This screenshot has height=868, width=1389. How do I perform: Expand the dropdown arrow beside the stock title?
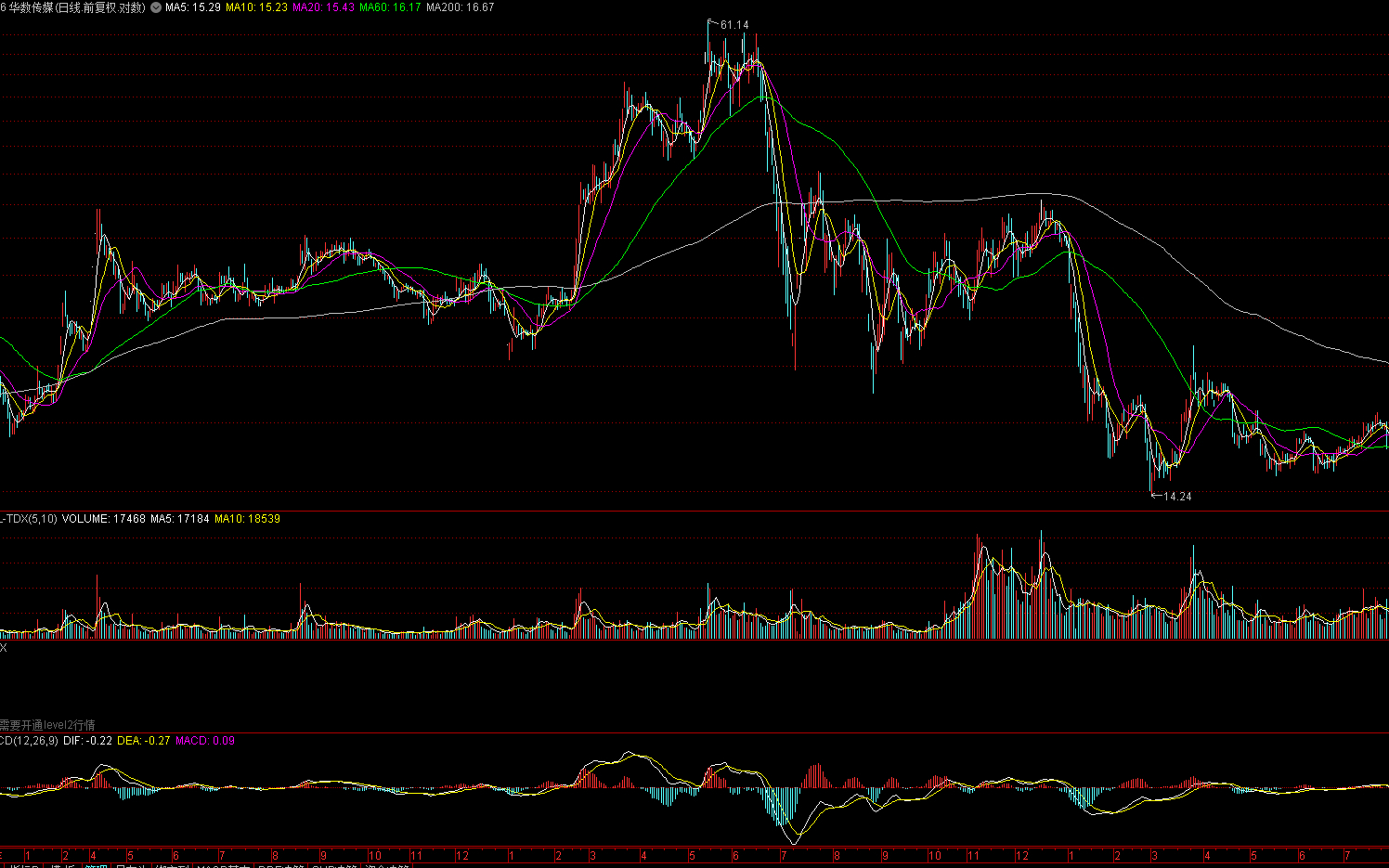(x=155, y=7)
